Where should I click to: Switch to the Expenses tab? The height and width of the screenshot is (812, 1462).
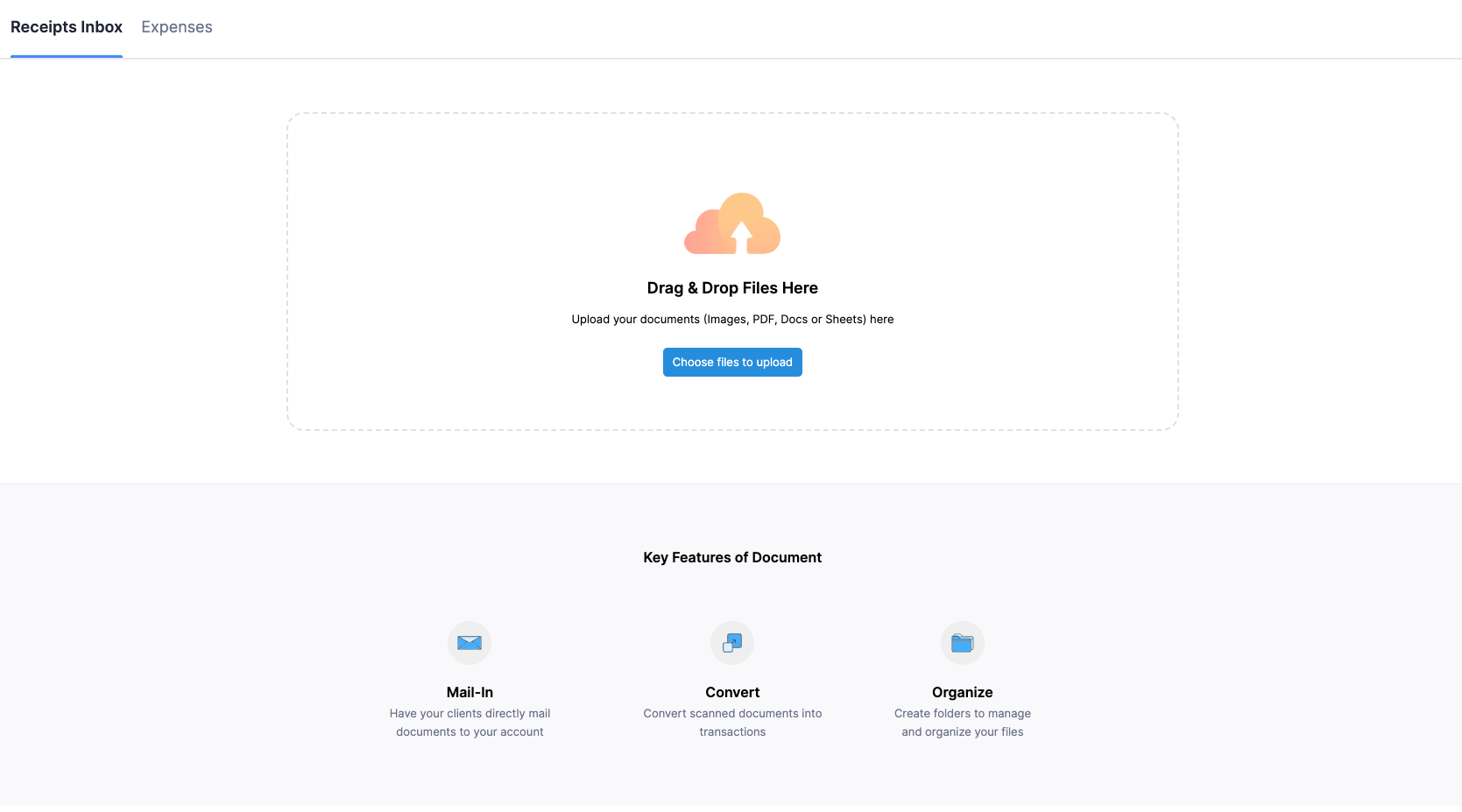pyautogui.click(x=177, y=27)
